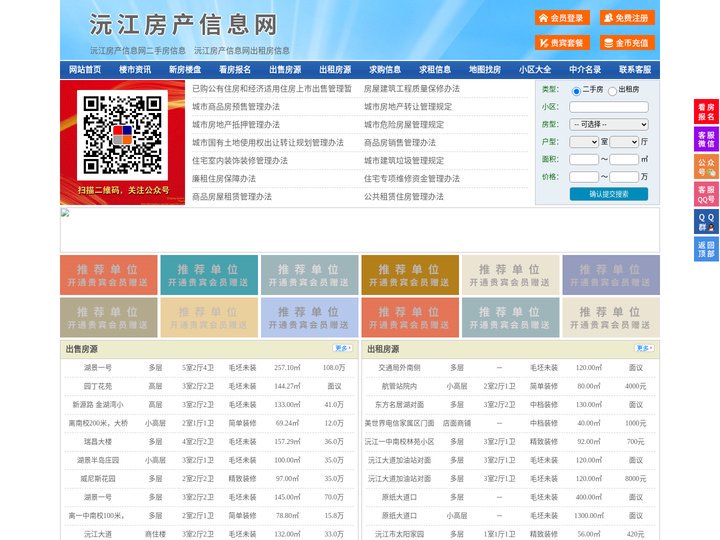The width and height of the screenshot is (720, 540).
Task: Open 客服微信 floating sidebar icon
Action: click(706, 139)
